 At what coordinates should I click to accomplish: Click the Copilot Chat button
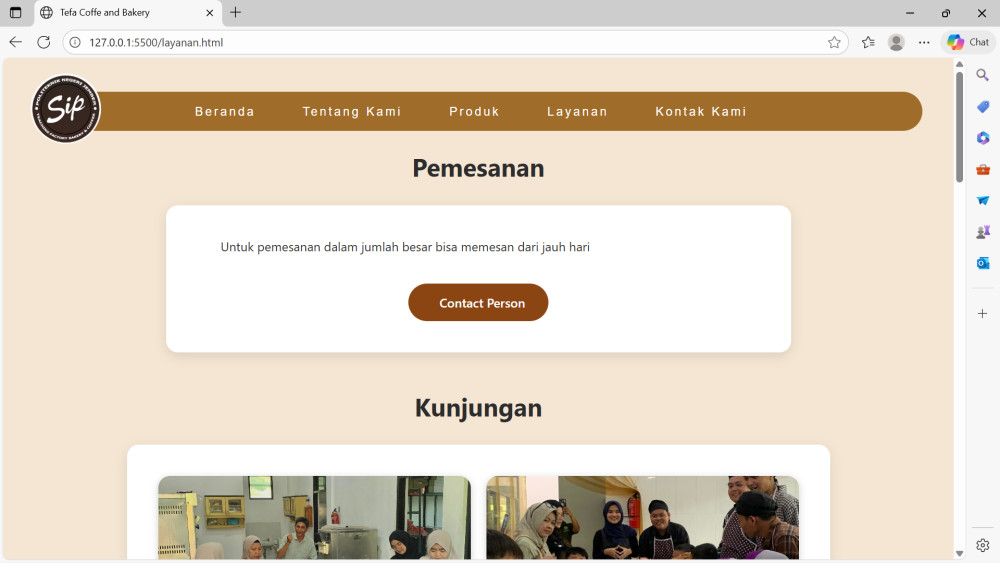pos(968,42)
